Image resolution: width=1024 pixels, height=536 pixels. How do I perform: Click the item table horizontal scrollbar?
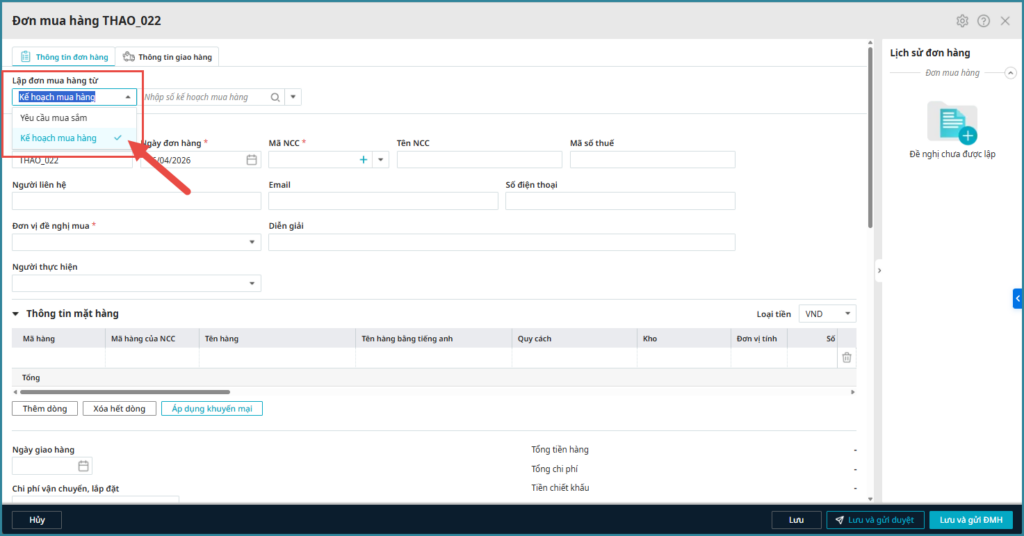tap(120, 392)
